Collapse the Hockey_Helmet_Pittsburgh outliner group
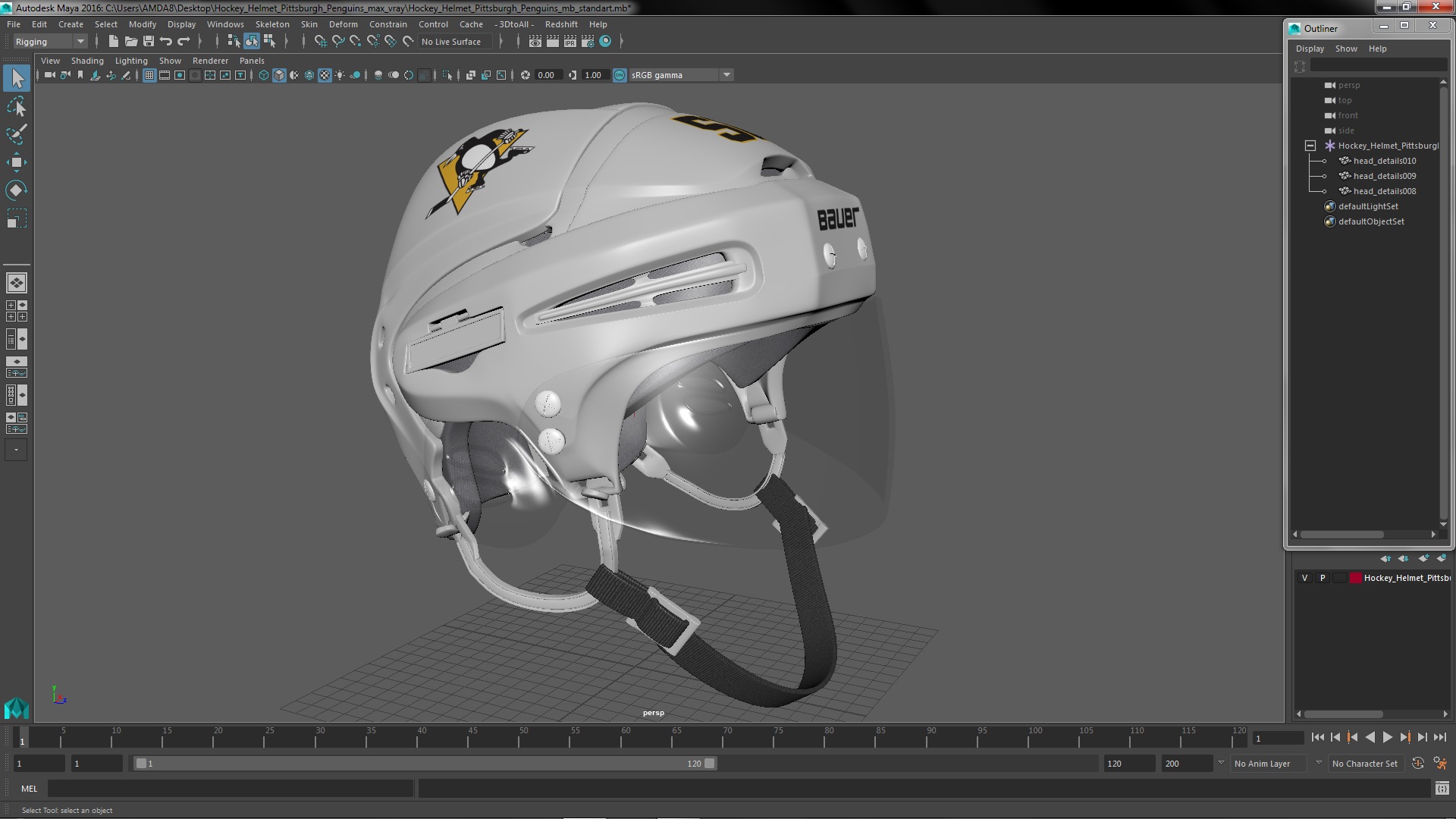The image size is (1456, 819). coord(1310,146)
